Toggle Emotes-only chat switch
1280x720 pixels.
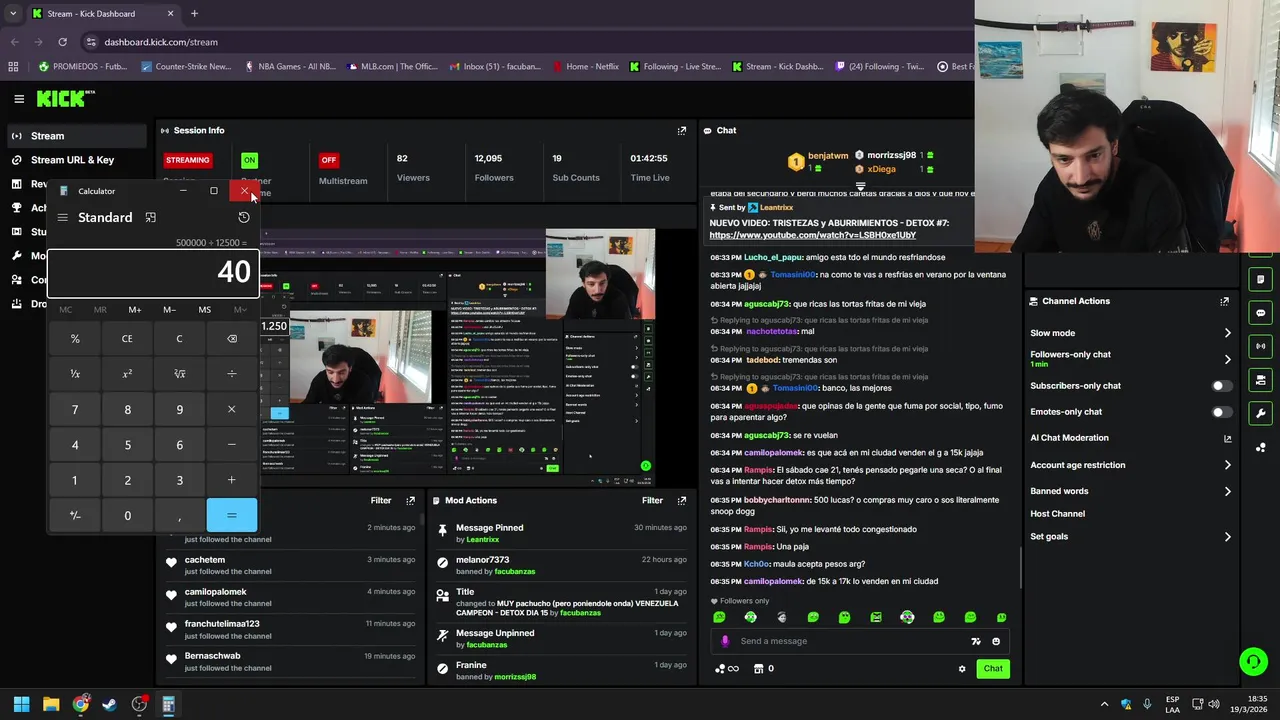point(1221,412)
